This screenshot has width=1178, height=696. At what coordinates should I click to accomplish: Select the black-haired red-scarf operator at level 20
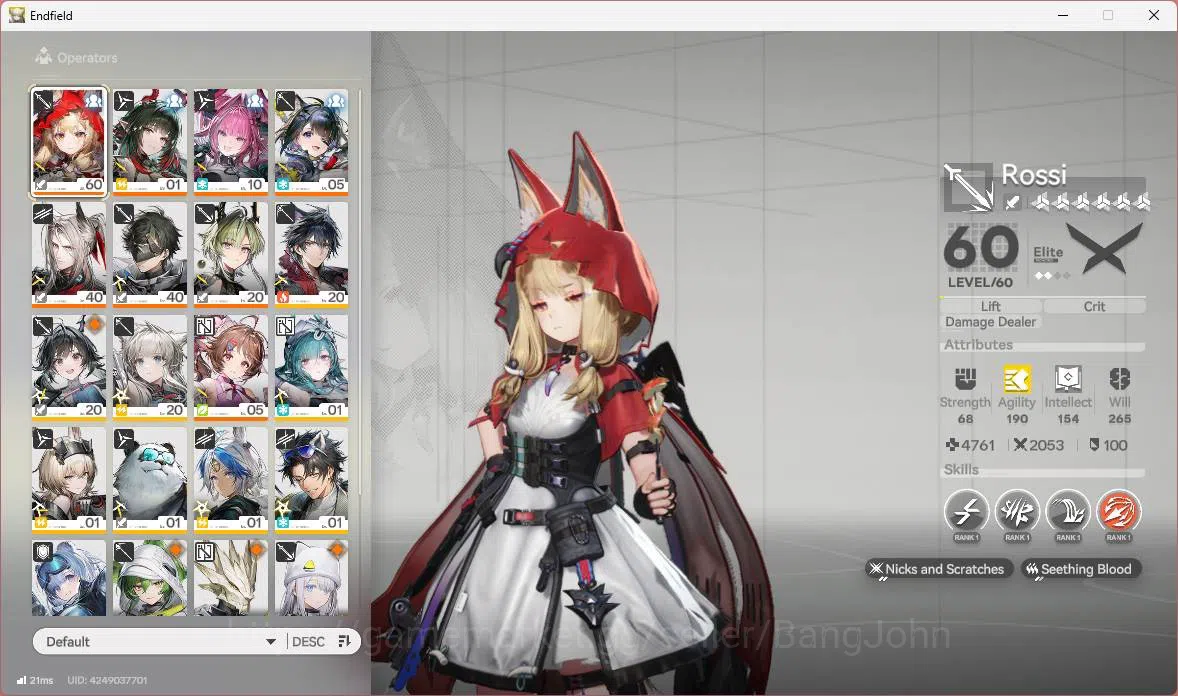[x=312, y=254]
